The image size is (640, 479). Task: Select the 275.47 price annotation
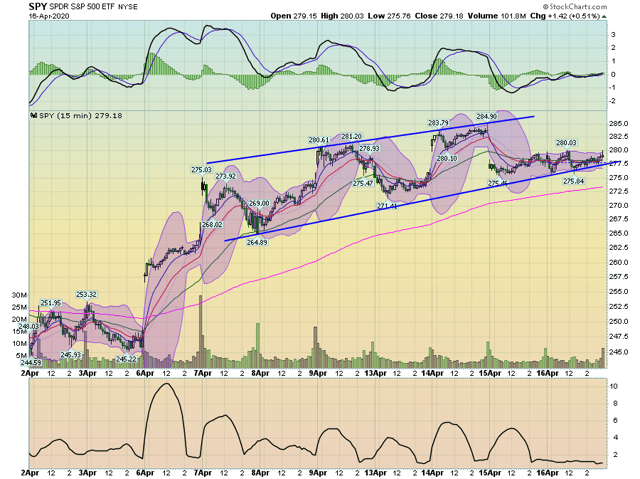[363, 183]
